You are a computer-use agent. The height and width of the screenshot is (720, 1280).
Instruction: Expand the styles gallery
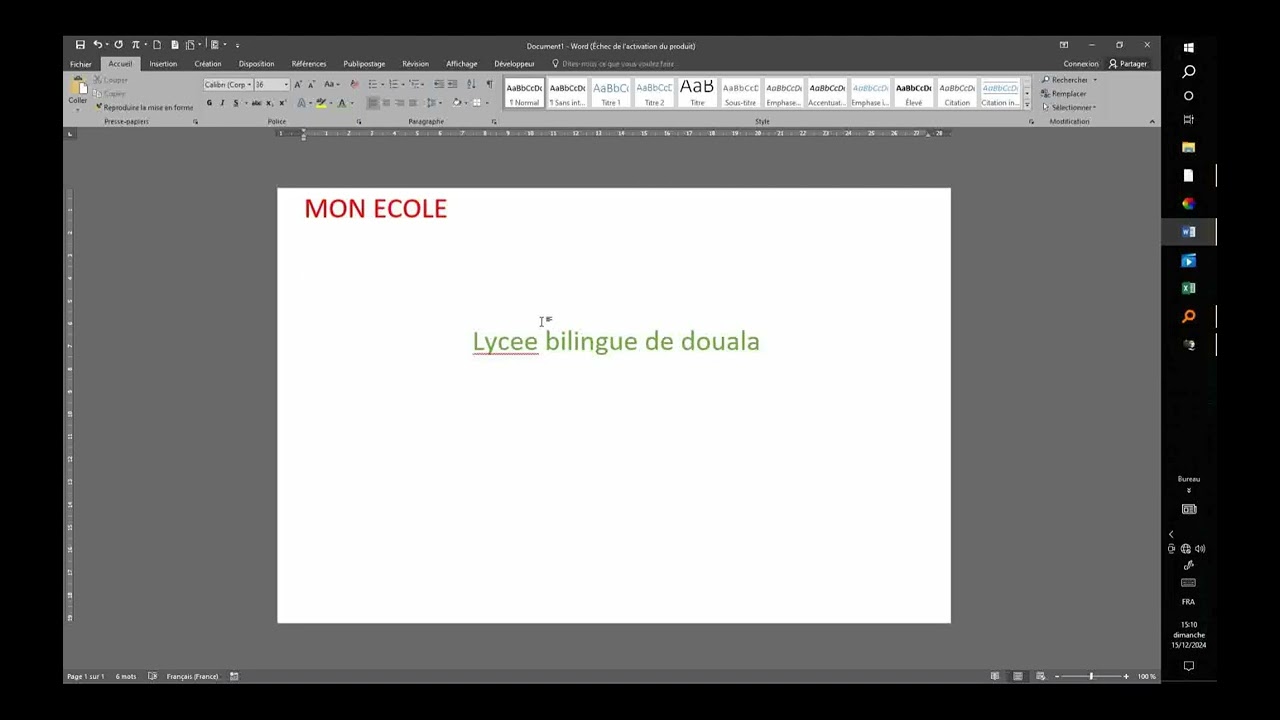coord(1027,104)
